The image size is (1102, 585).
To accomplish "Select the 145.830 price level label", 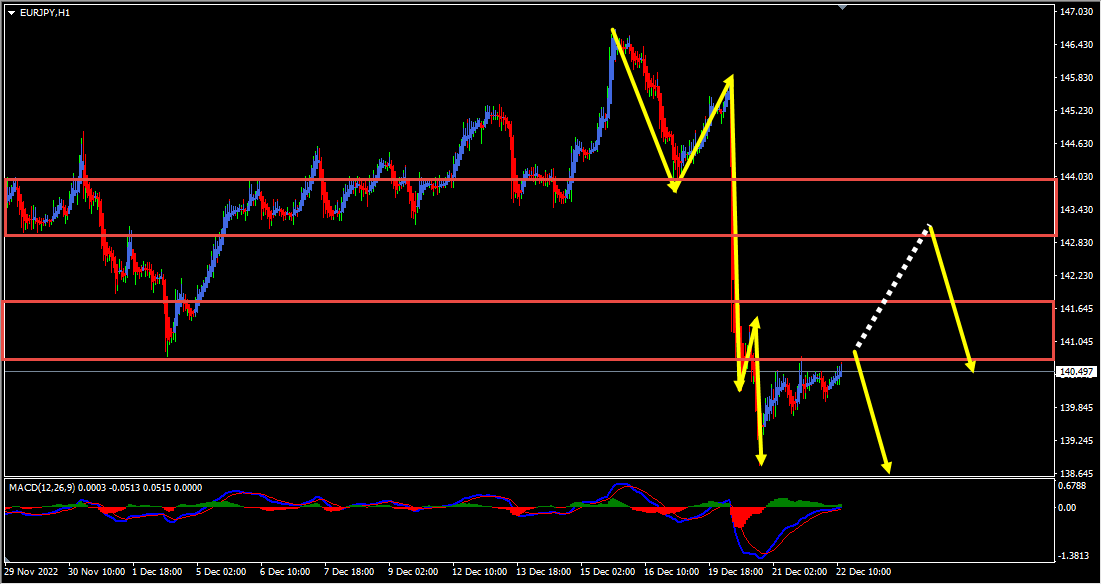I will pyautogui.click(x=1075, y=77).
